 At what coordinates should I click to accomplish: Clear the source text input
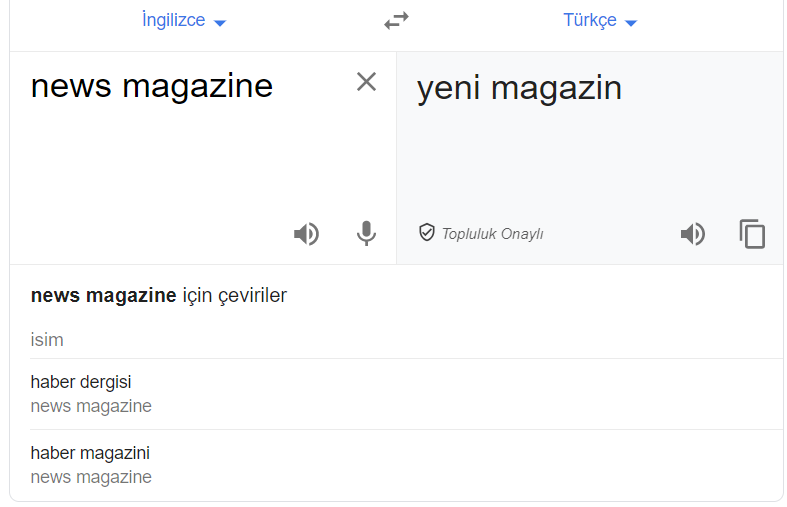(366, 81)
